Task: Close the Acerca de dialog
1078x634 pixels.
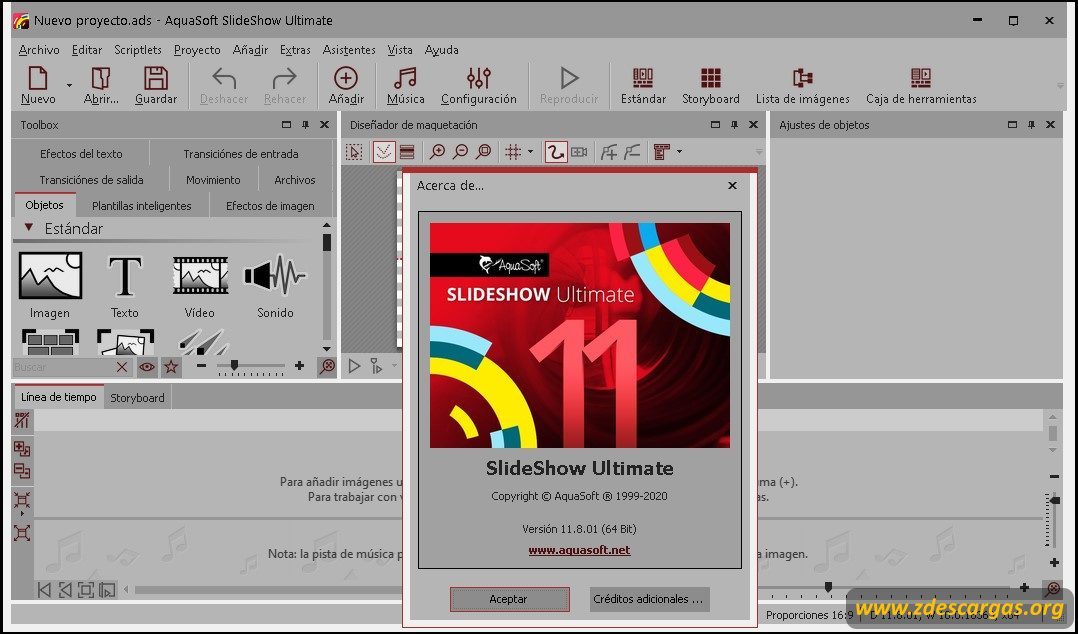Action: point(732,186)
